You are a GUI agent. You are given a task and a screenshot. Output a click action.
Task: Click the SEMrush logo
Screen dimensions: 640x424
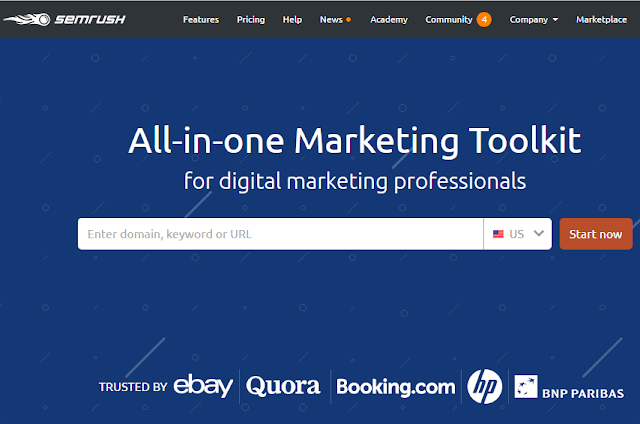tap(64, 19)
